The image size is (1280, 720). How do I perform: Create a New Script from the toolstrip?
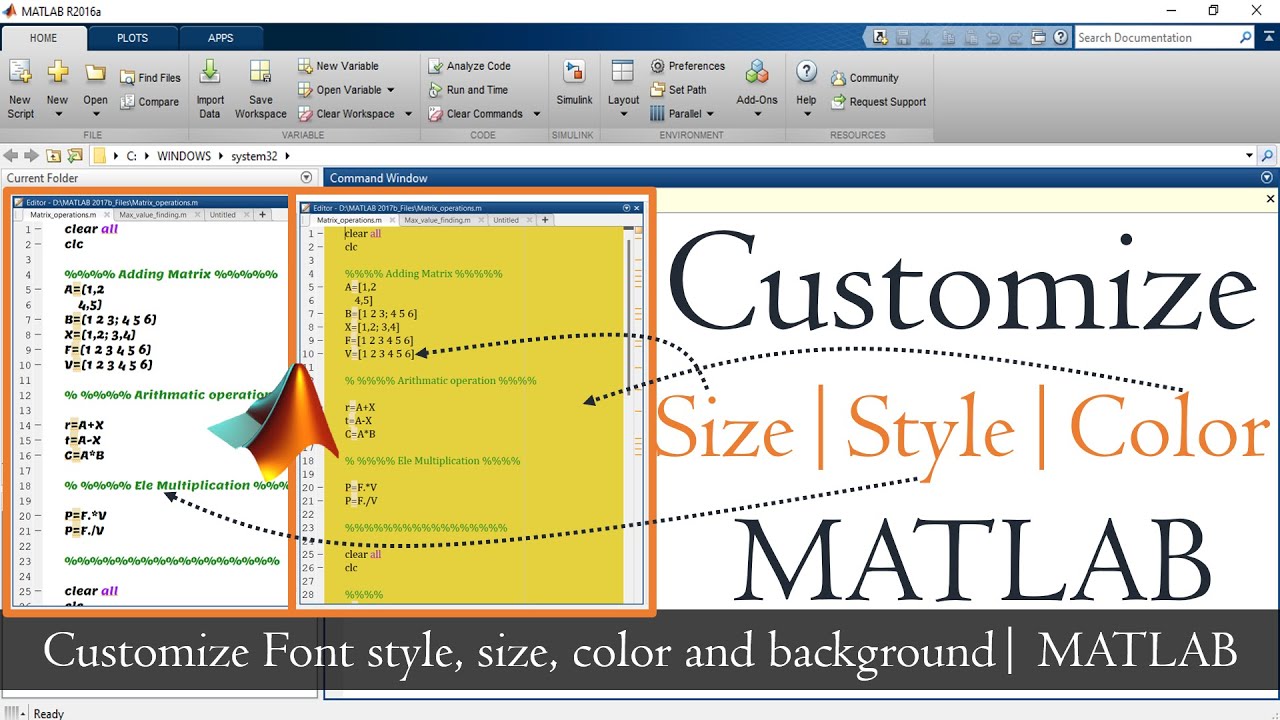[20, 88]
